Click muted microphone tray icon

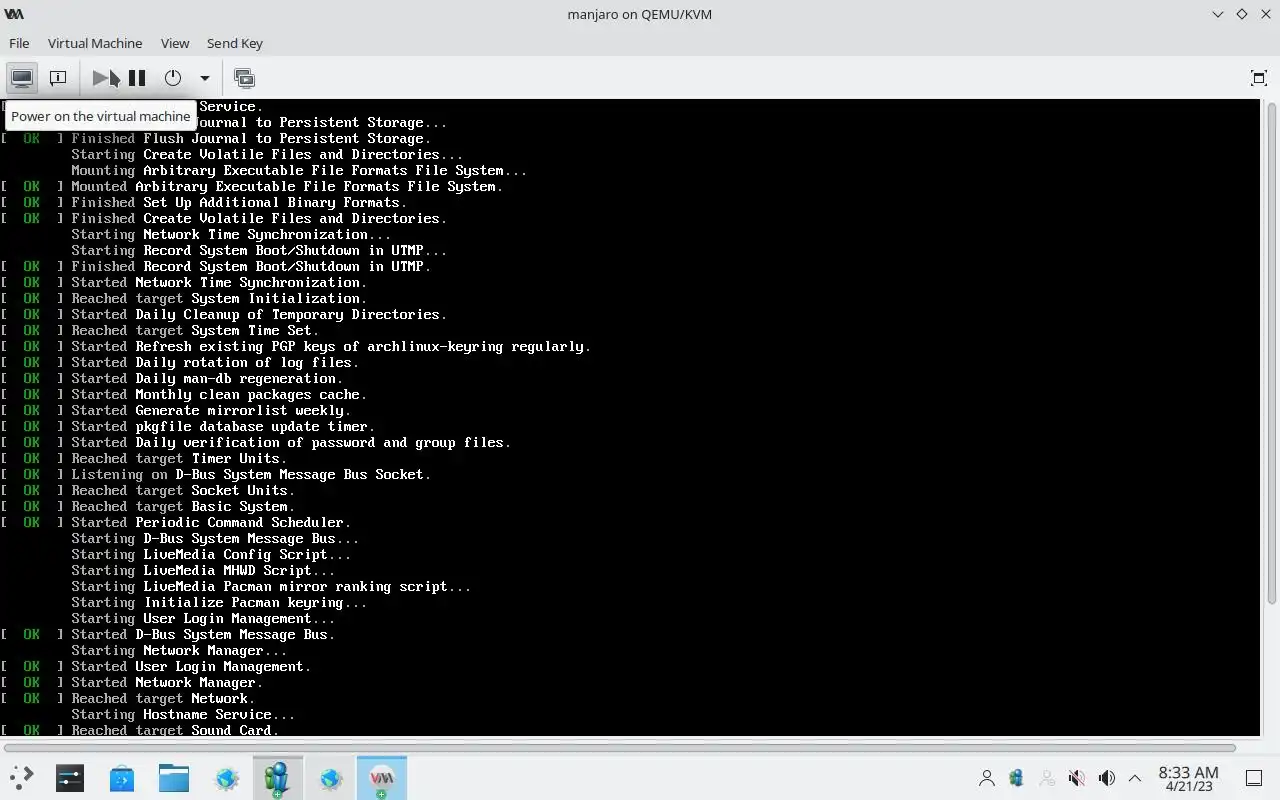pyautogui.click(x=1077, y=778)
